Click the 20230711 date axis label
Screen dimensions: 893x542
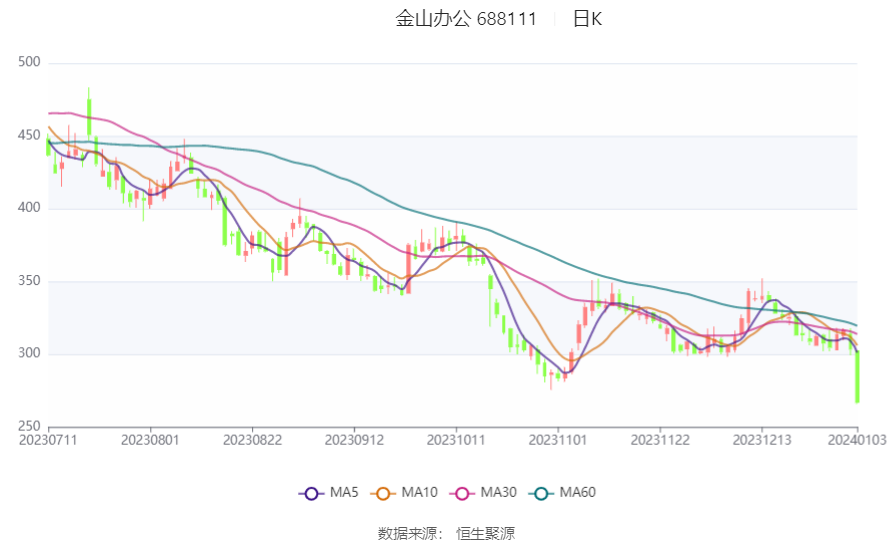[48, 440]
